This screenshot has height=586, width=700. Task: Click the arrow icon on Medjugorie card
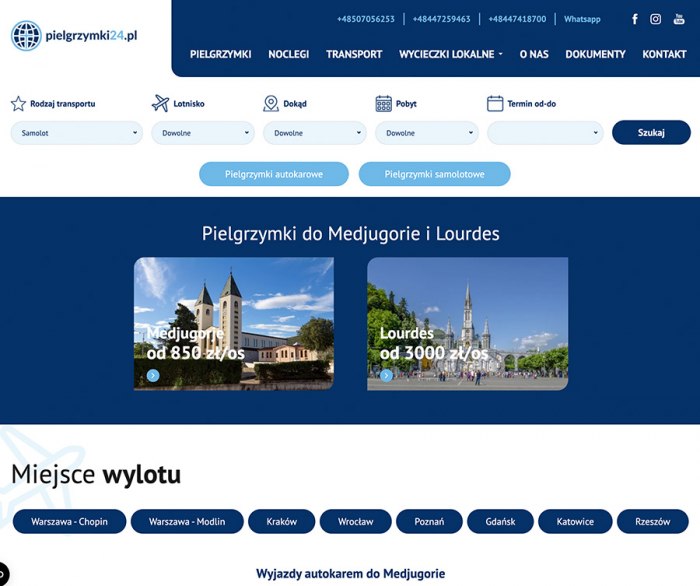click(153, 375)
